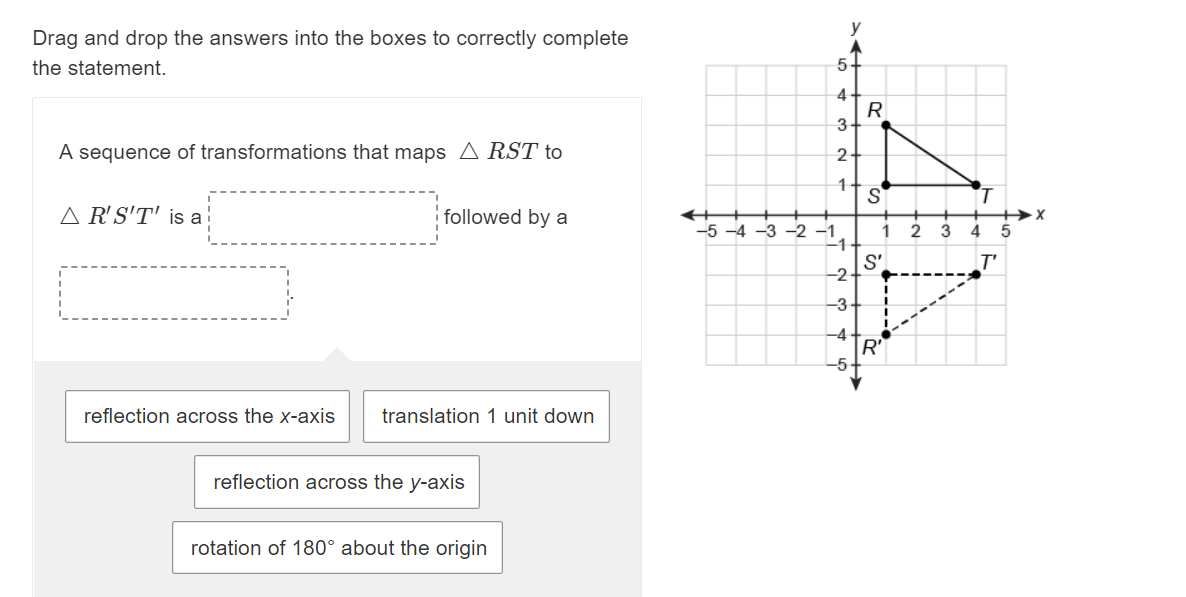Click the first dashed answer box
Viewport: 1186px width, 597px height.
tap(322, 216)
